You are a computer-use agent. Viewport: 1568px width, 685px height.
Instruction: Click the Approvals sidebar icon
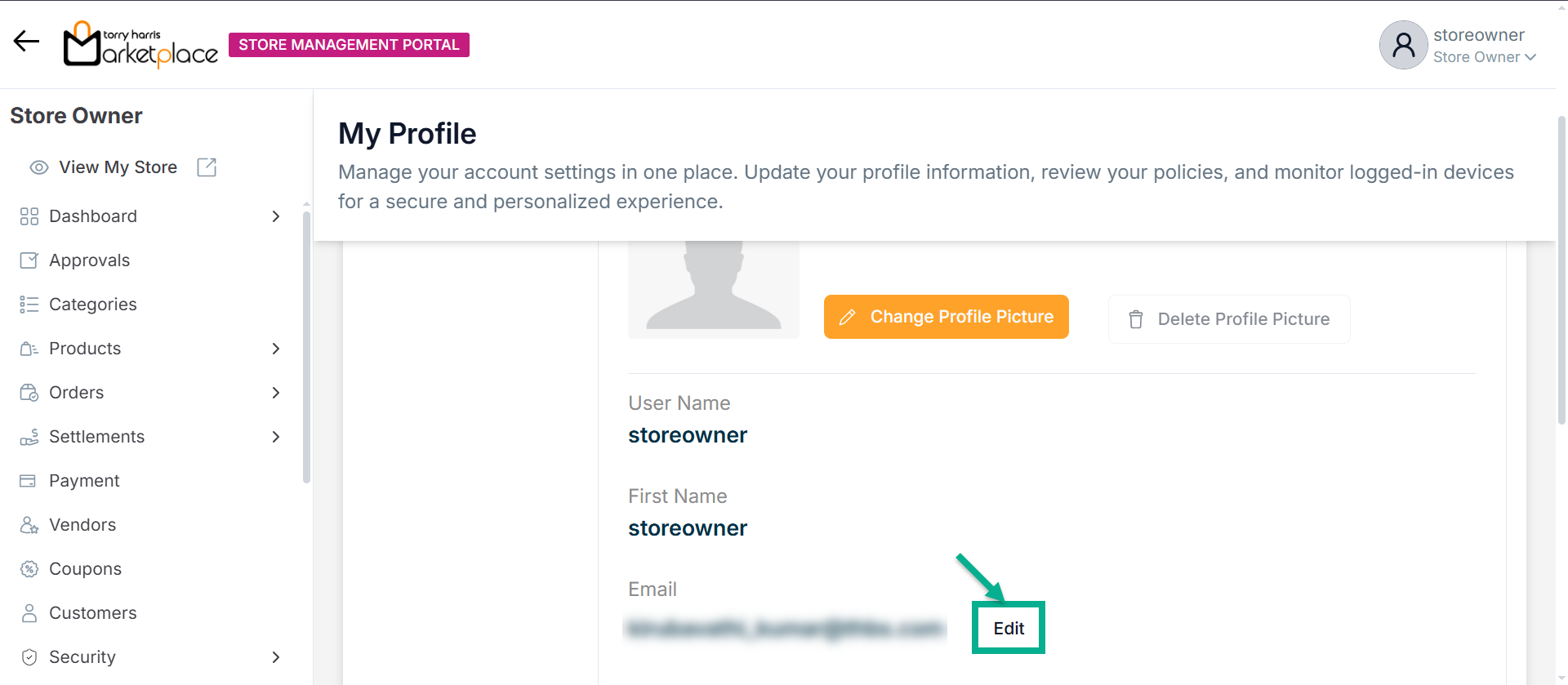(x=29, y=260)
